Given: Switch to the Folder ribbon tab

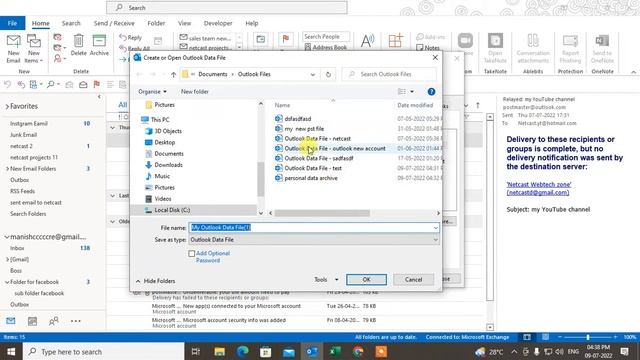Looking at the screenshot, I should click(x=156, y=23).
